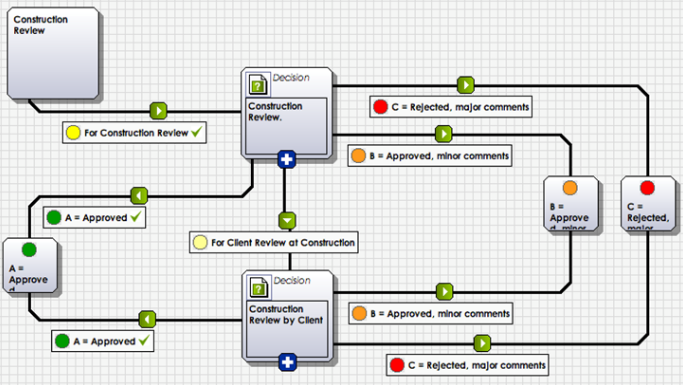Click the top arrow on C = Rejected transition
This screenshot has width=683, height=385.
(466, 85)
